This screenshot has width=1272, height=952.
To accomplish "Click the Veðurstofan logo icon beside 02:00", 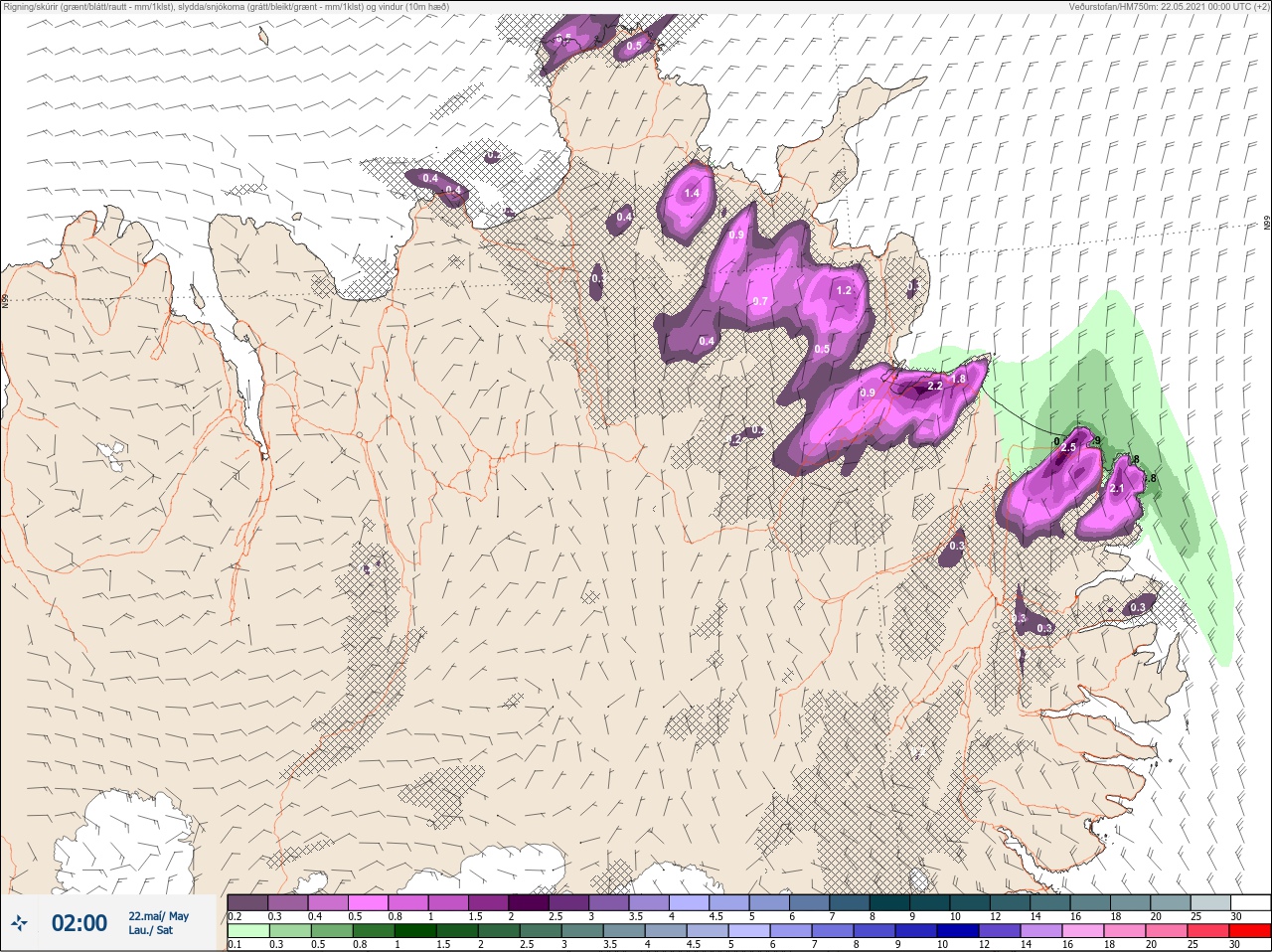I will pyautogui.click(x=19, y=924).
